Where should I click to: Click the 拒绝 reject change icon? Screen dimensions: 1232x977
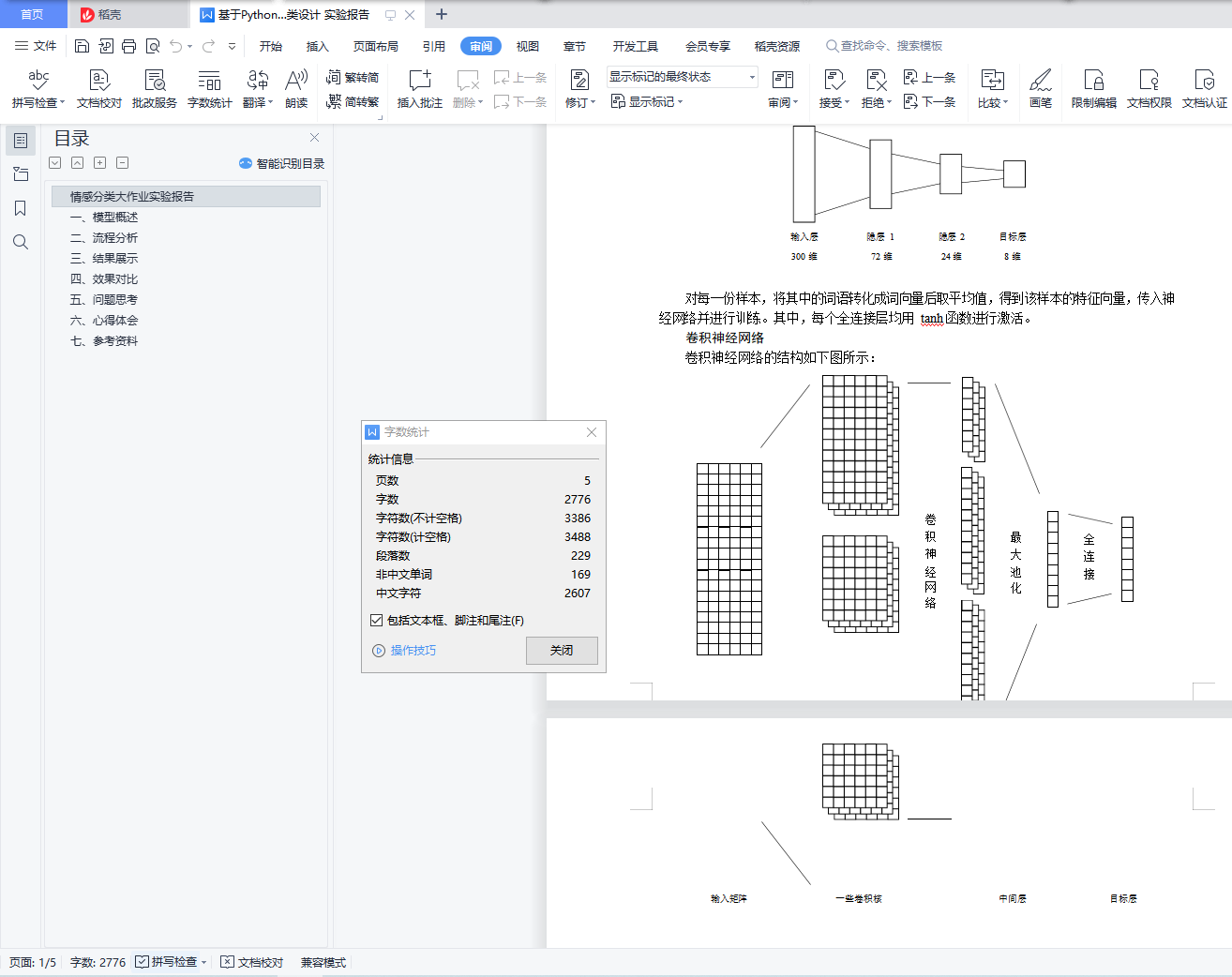click(x=876, y=80)
